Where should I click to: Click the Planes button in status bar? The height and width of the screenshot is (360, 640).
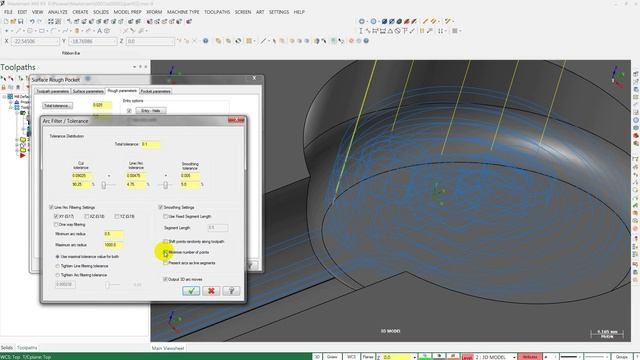368,357
